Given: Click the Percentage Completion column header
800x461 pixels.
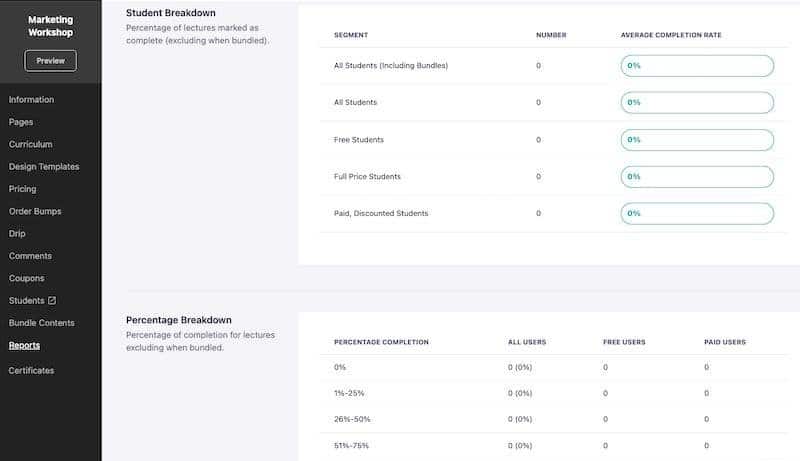Looking at the screenshot, I should pyautogui.click(x=381, y=342).
